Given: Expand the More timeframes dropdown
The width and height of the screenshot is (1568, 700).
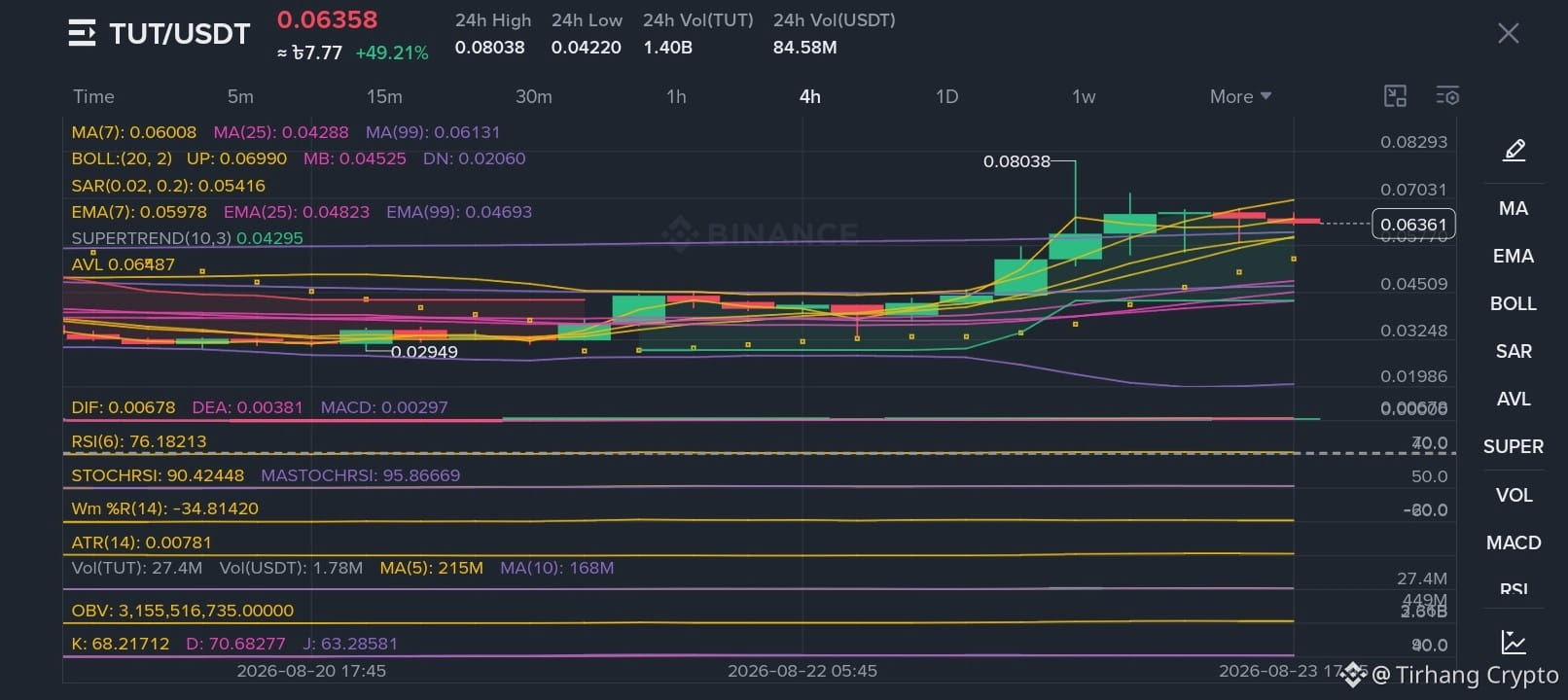Looking at the screenshot, I should pyautogui.click(x=1240, y=96).
